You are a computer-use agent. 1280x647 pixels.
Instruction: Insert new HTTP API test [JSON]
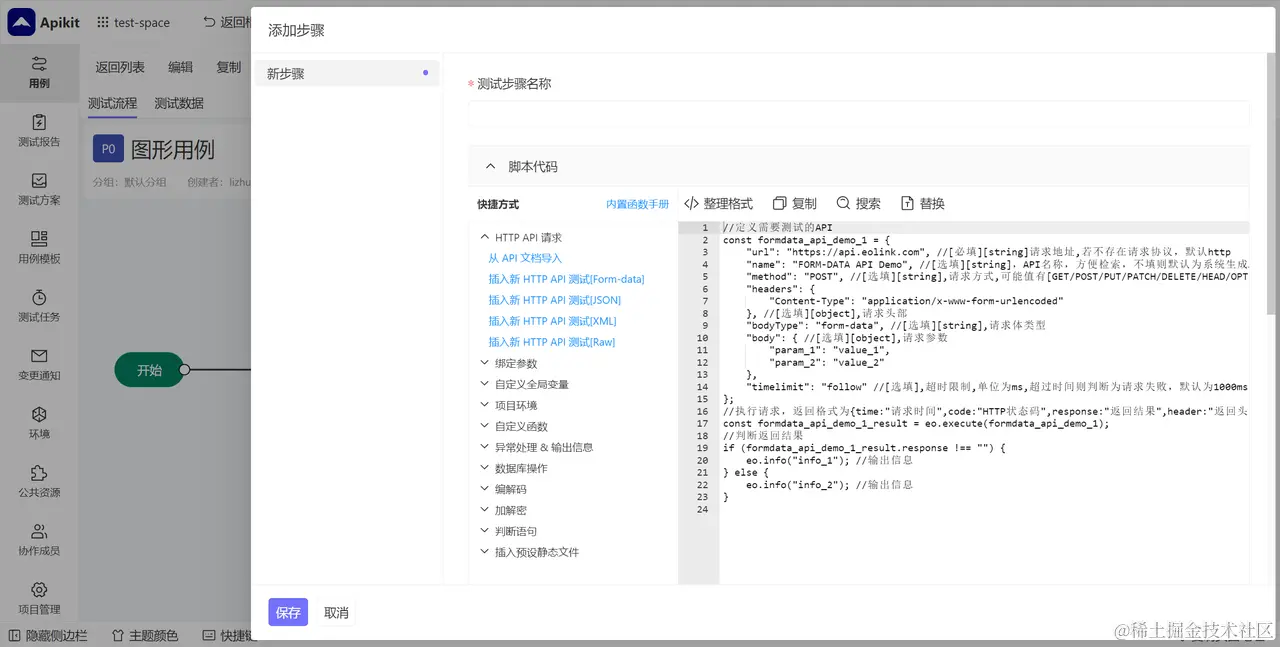554,300
